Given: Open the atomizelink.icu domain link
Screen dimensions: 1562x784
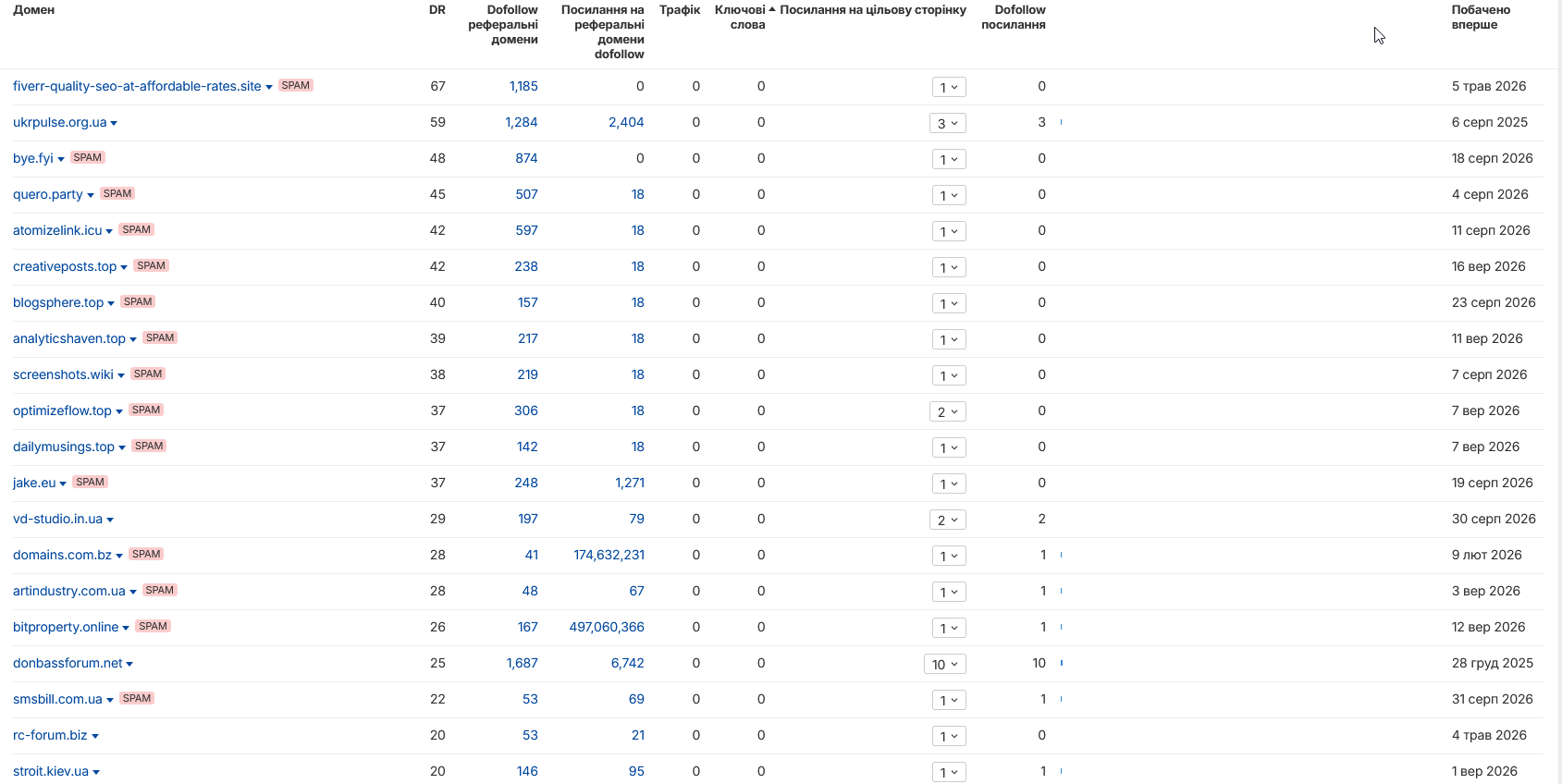Looking at the screenshot, I should coord(57,230).
